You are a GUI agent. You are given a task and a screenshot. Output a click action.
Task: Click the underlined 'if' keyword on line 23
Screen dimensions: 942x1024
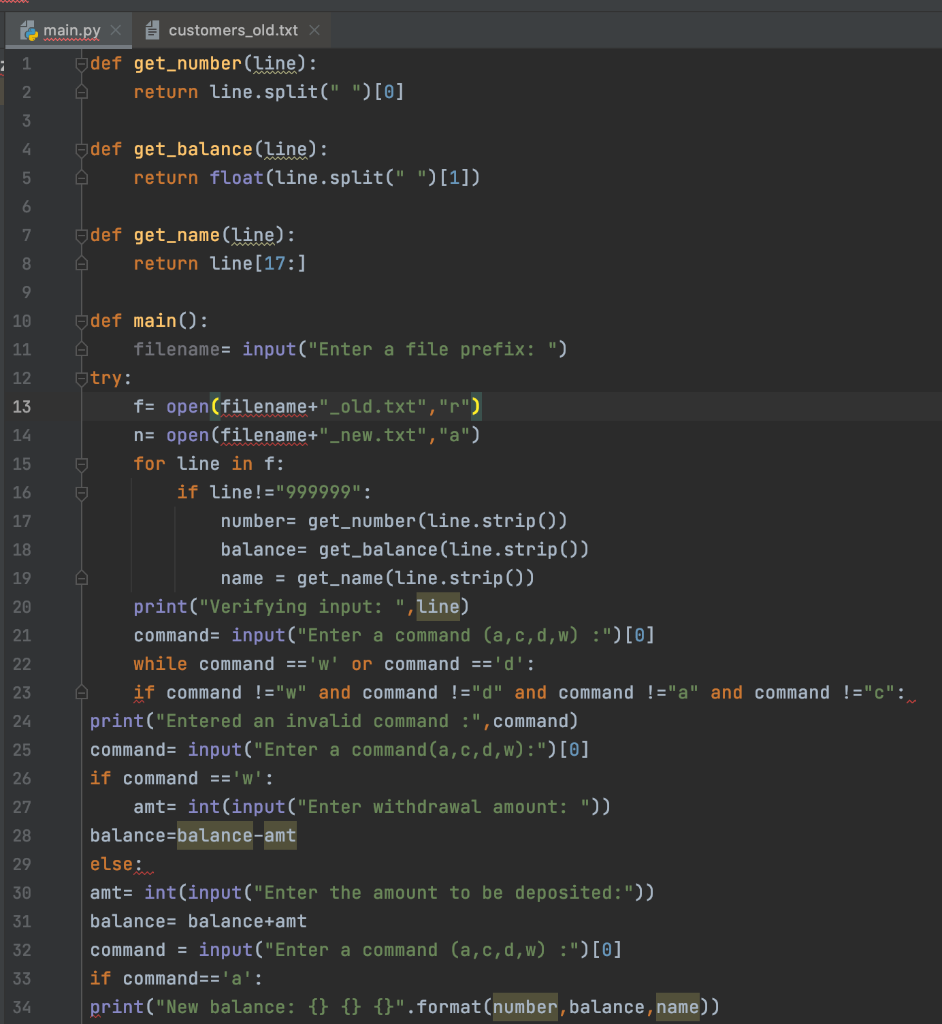(144, 693)
